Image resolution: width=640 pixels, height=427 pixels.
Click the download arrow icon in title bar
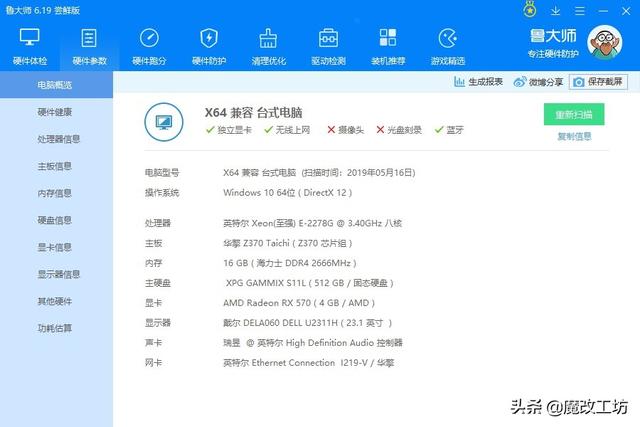[x=555, y=11]
